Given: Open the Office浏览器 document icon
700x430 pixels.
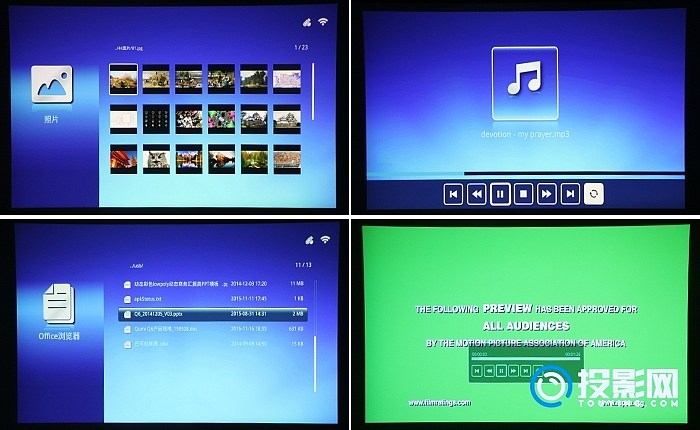Looking at the screenshot, I should click(x=58, y=304).
